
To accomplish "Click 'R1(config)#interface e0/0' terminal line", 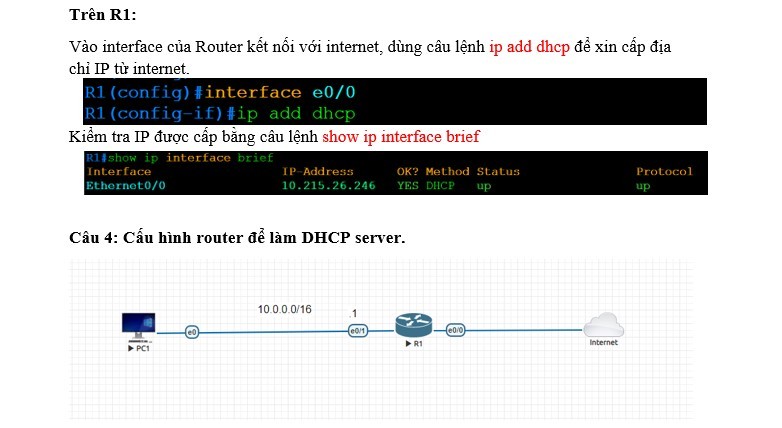I will tap(220, 92).
